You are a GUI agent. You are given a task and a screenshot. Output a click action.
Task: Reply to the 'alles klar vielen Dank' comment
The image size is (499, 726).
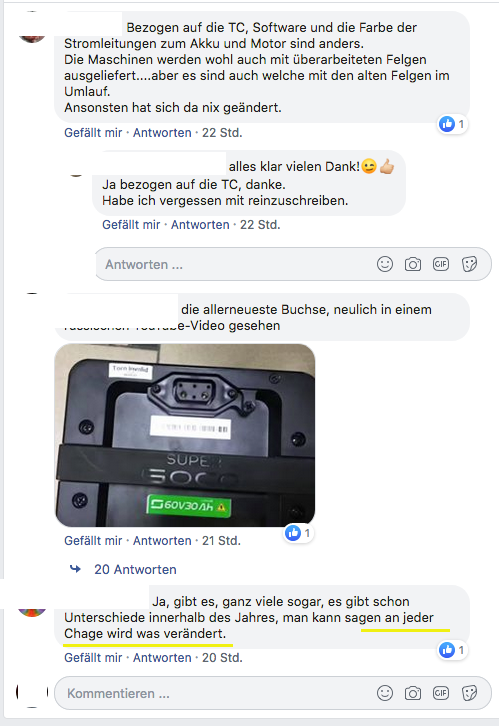pyautogui.click(x=200, y=225)
